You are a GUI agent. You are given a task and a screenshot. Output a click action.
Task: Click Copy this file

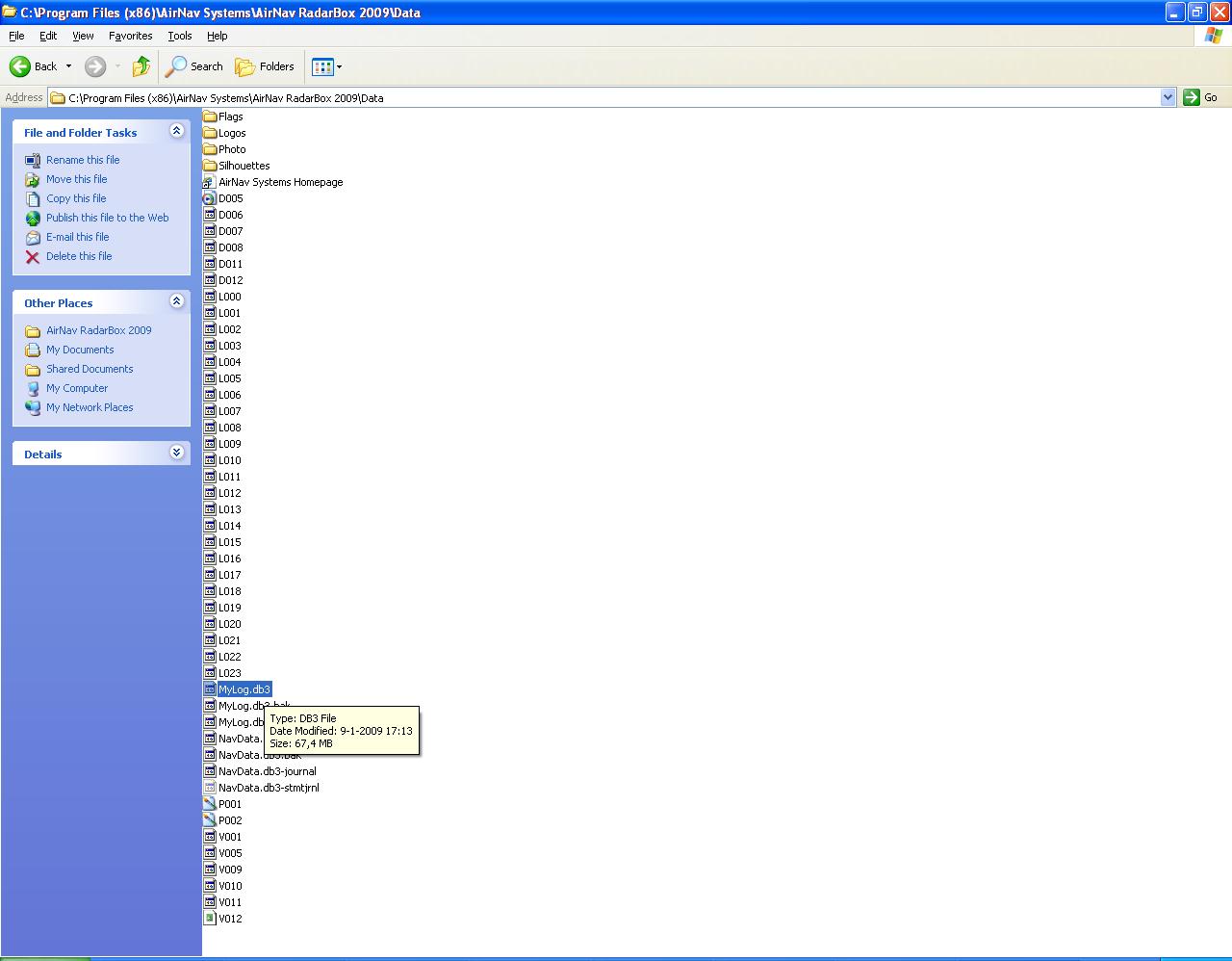coord(76,198)
